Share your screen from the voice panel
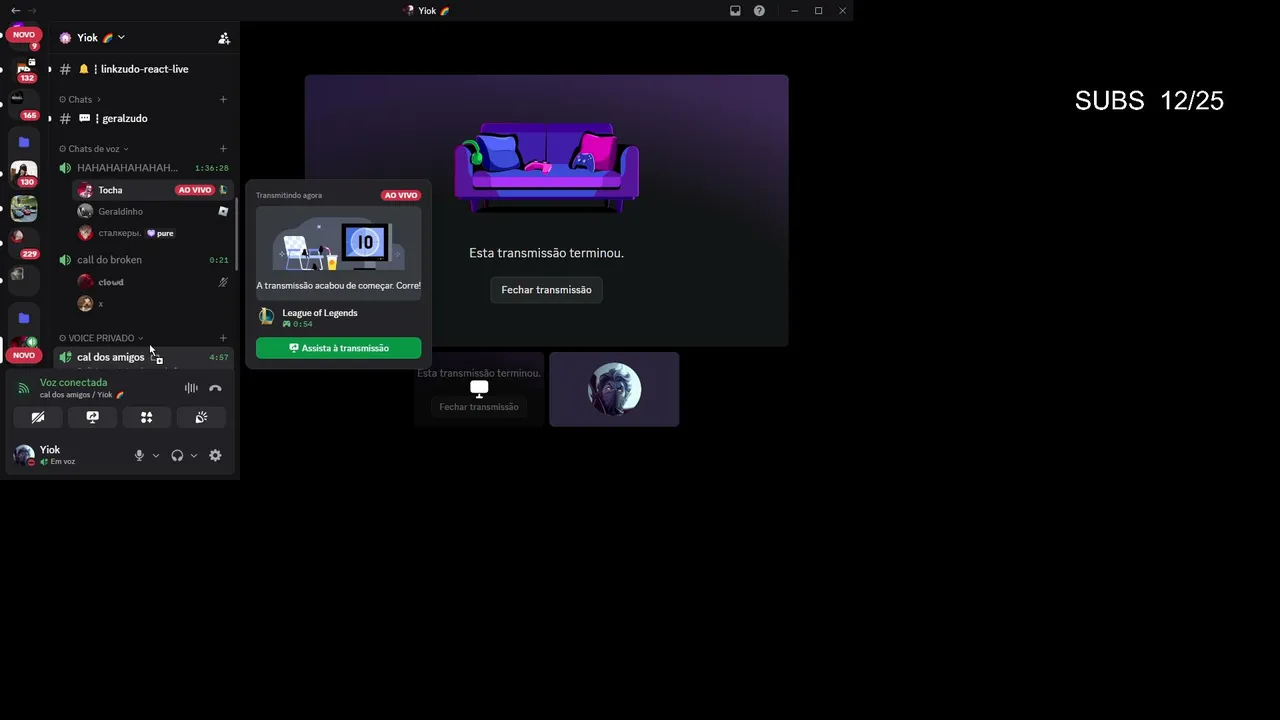This screenshot has height=720, width=1280. click(x=92, y=417)
